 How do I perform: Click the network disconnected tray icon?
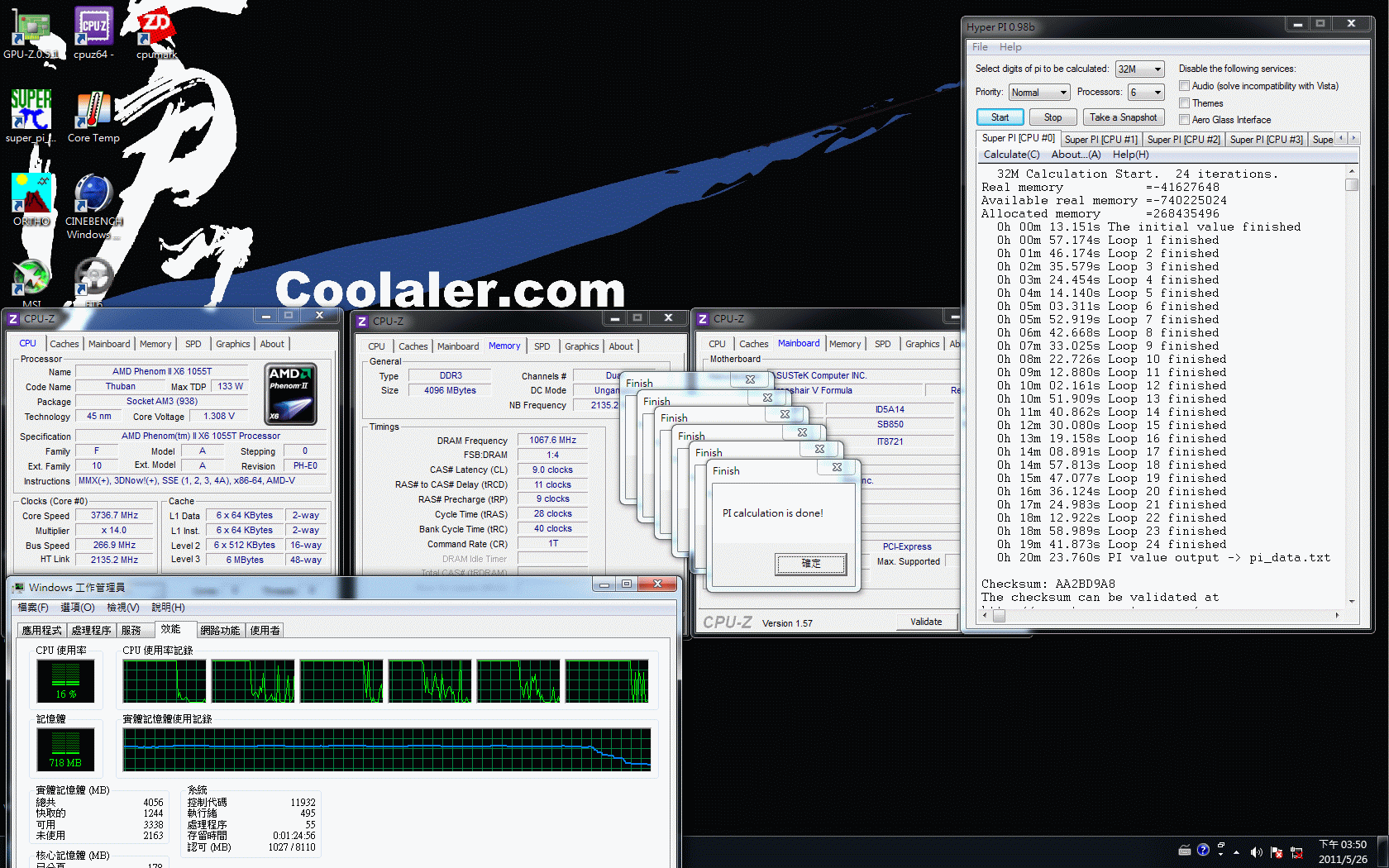(x=1296, y=851)
